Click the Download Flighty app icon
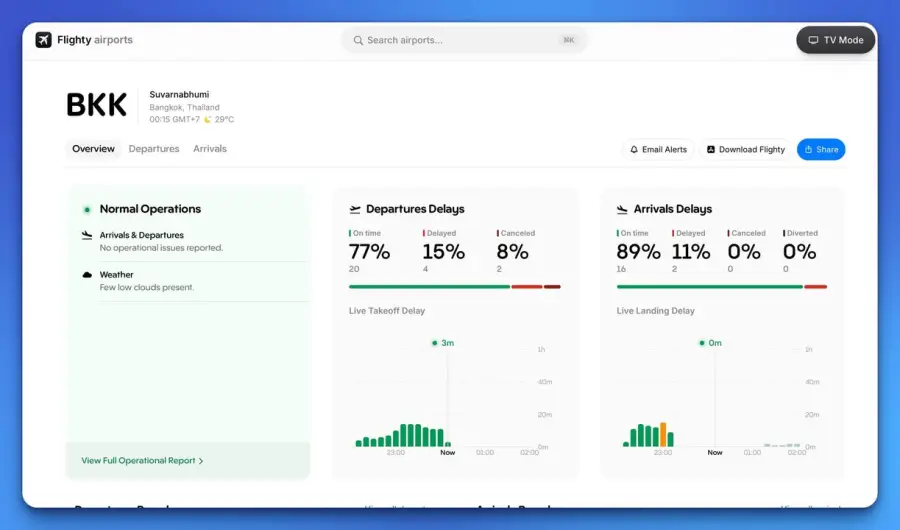This screenshot has height=530, width=900. (711, 149)
